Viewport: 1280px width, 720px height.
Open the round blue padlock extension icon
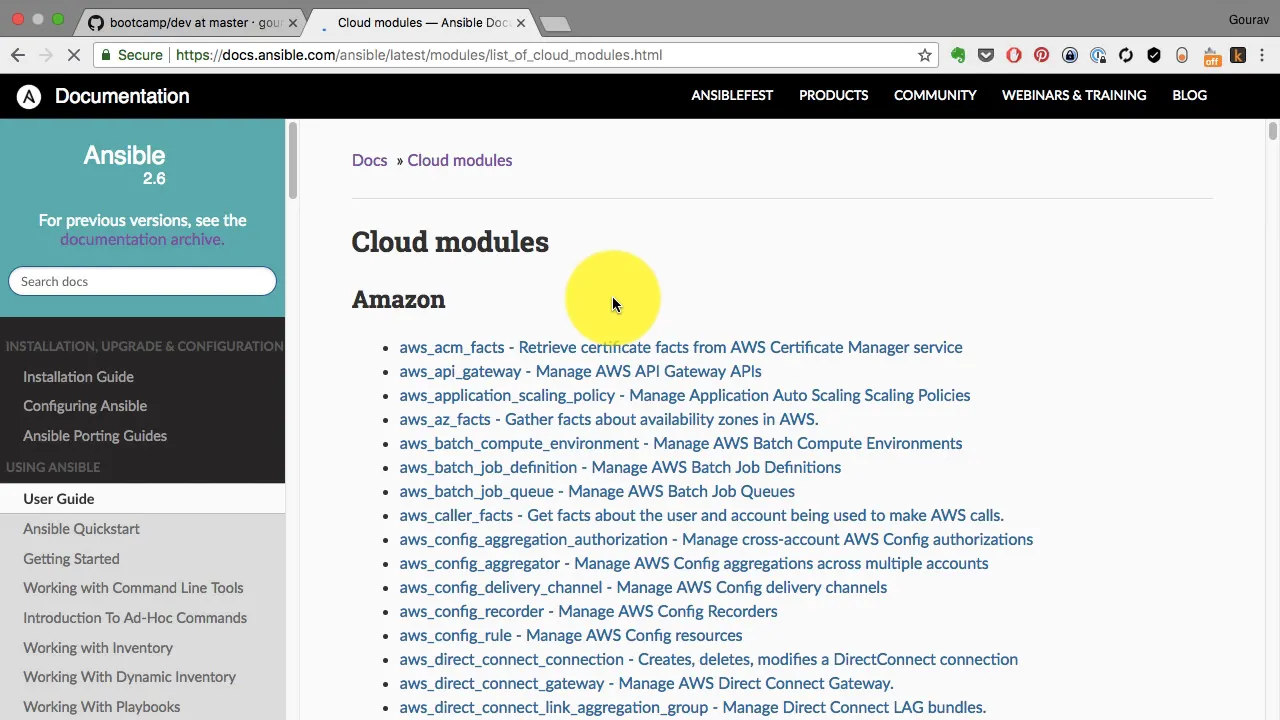click(1070, 55)
